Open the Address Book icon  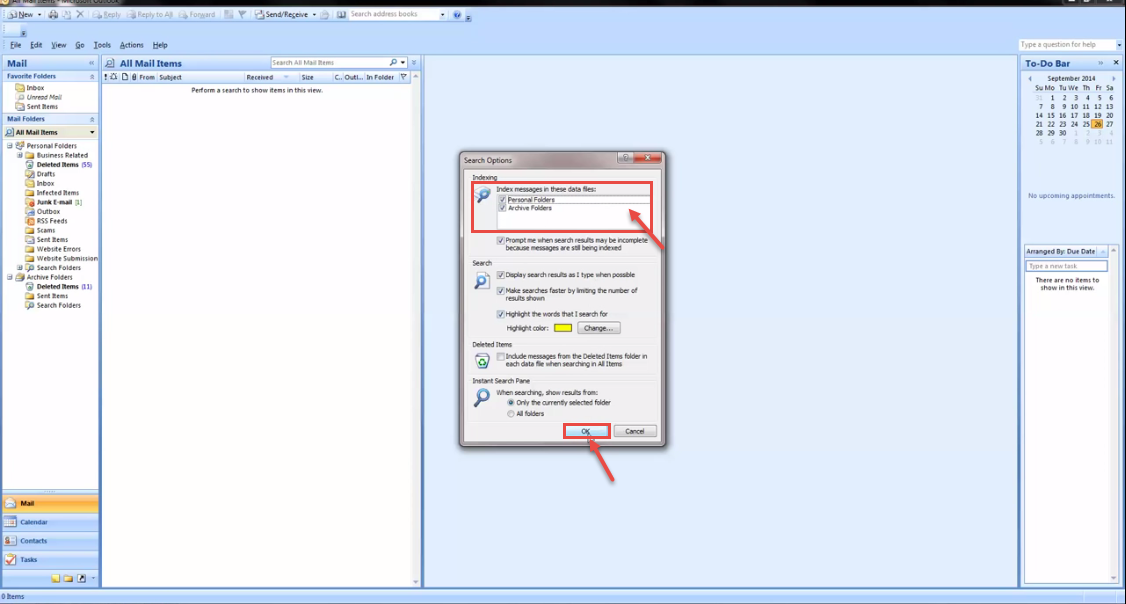[x=341, y=14]
